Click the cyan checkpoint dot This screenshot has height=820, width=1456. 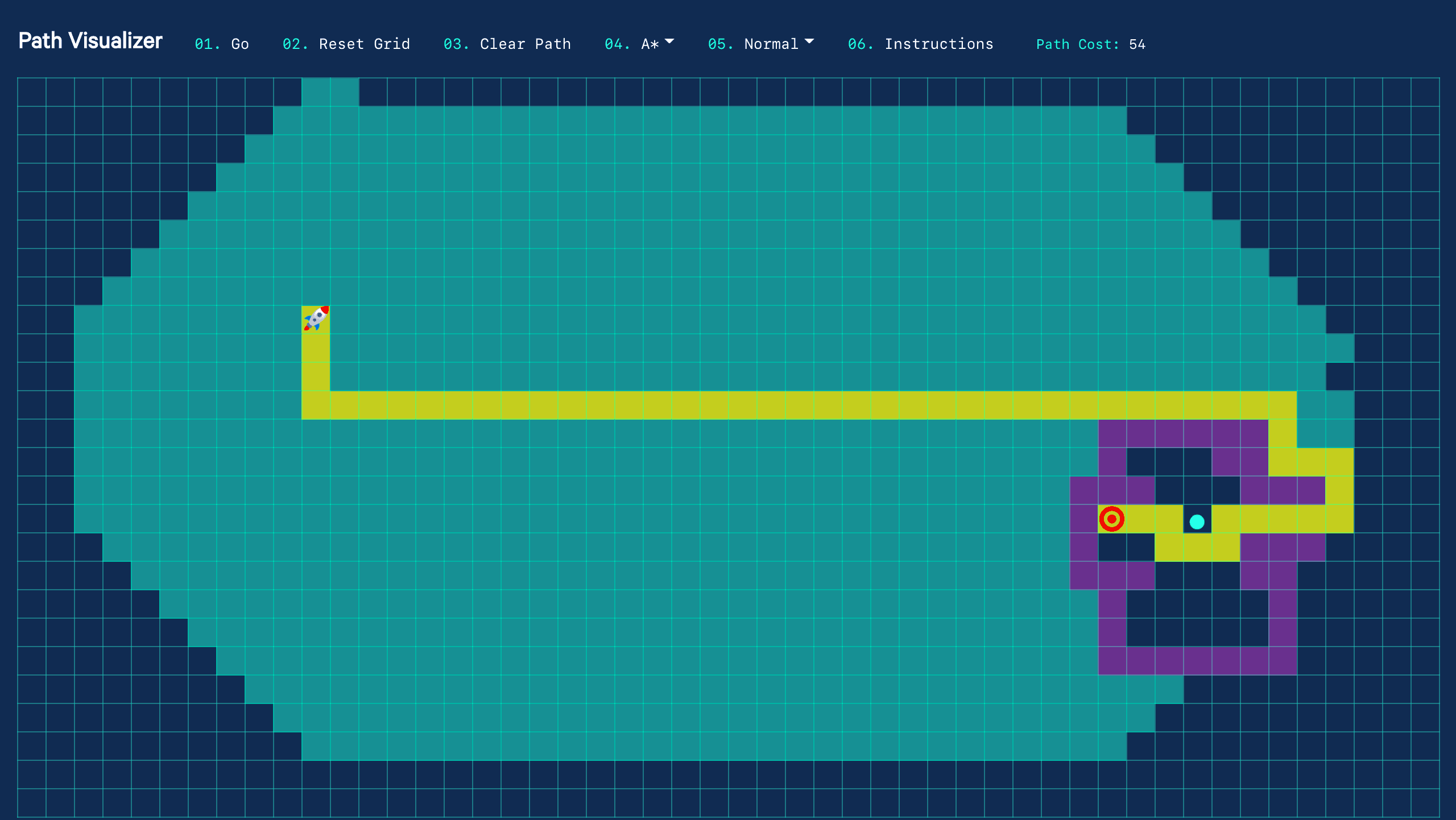(x=1197, y=521)
